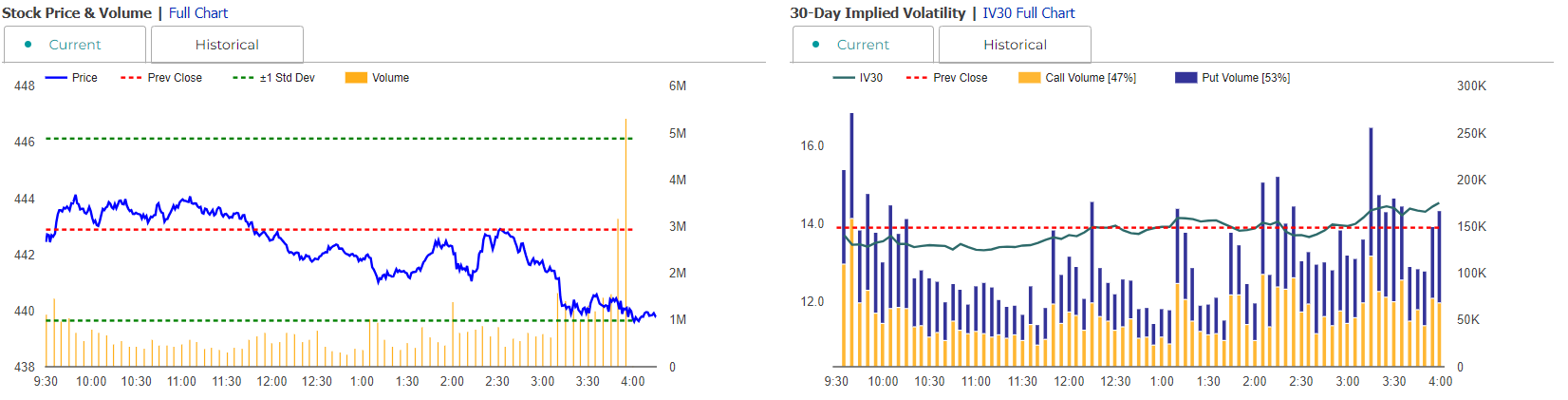This screenshot has width=1568, height=400.
Task: Click the blue Price legend line icon
Action: pos(56,78)
